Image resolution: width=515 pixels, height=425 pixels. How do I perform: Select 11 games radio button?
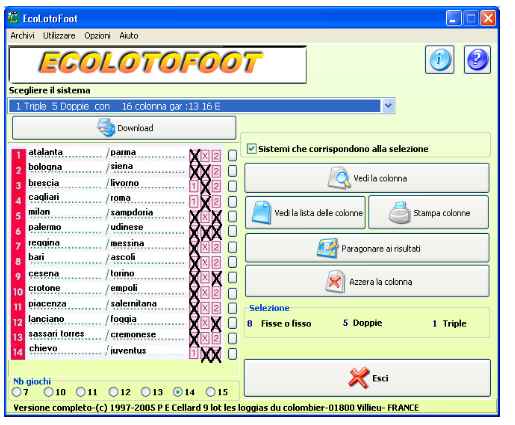(x=81, y=392)
